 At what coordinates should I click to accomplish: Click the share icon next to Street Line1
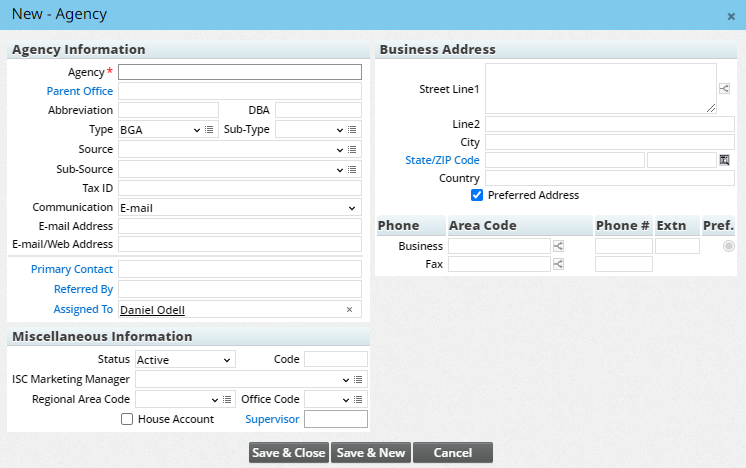tap(725, 89)
